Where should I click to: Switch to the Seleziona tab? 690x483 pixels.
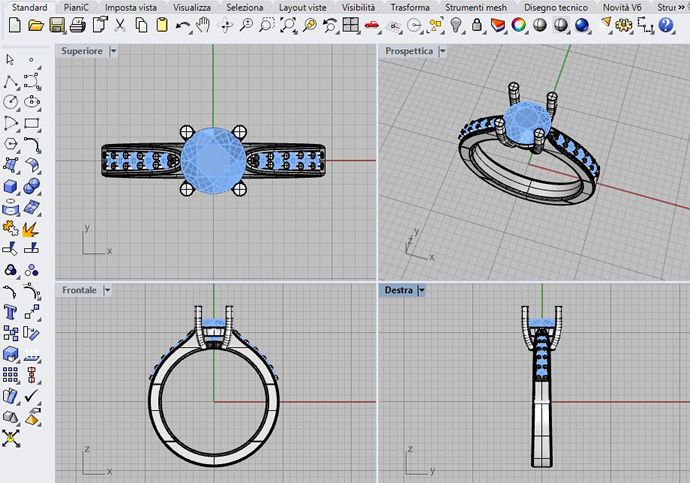245,7
